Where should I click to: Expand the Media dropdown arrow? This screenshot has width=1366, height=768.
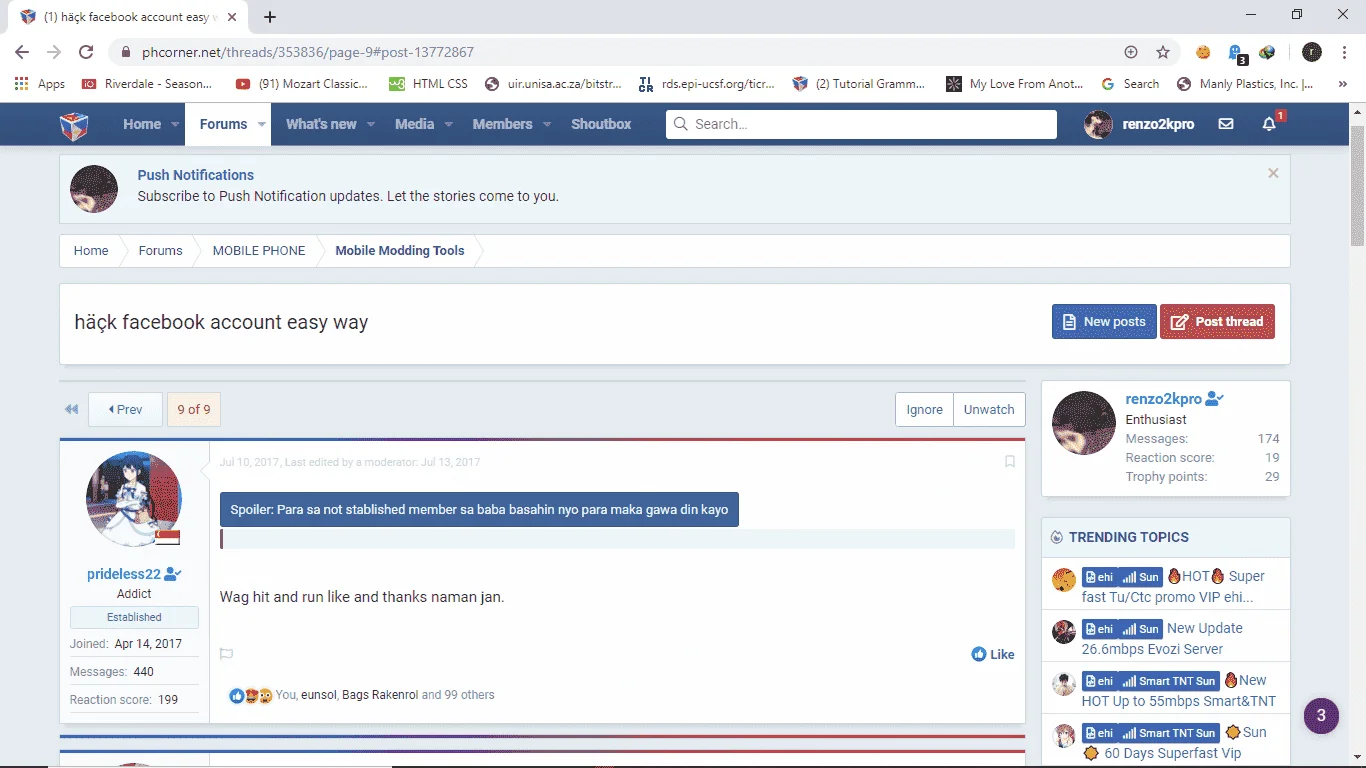[x=449, y=125]
